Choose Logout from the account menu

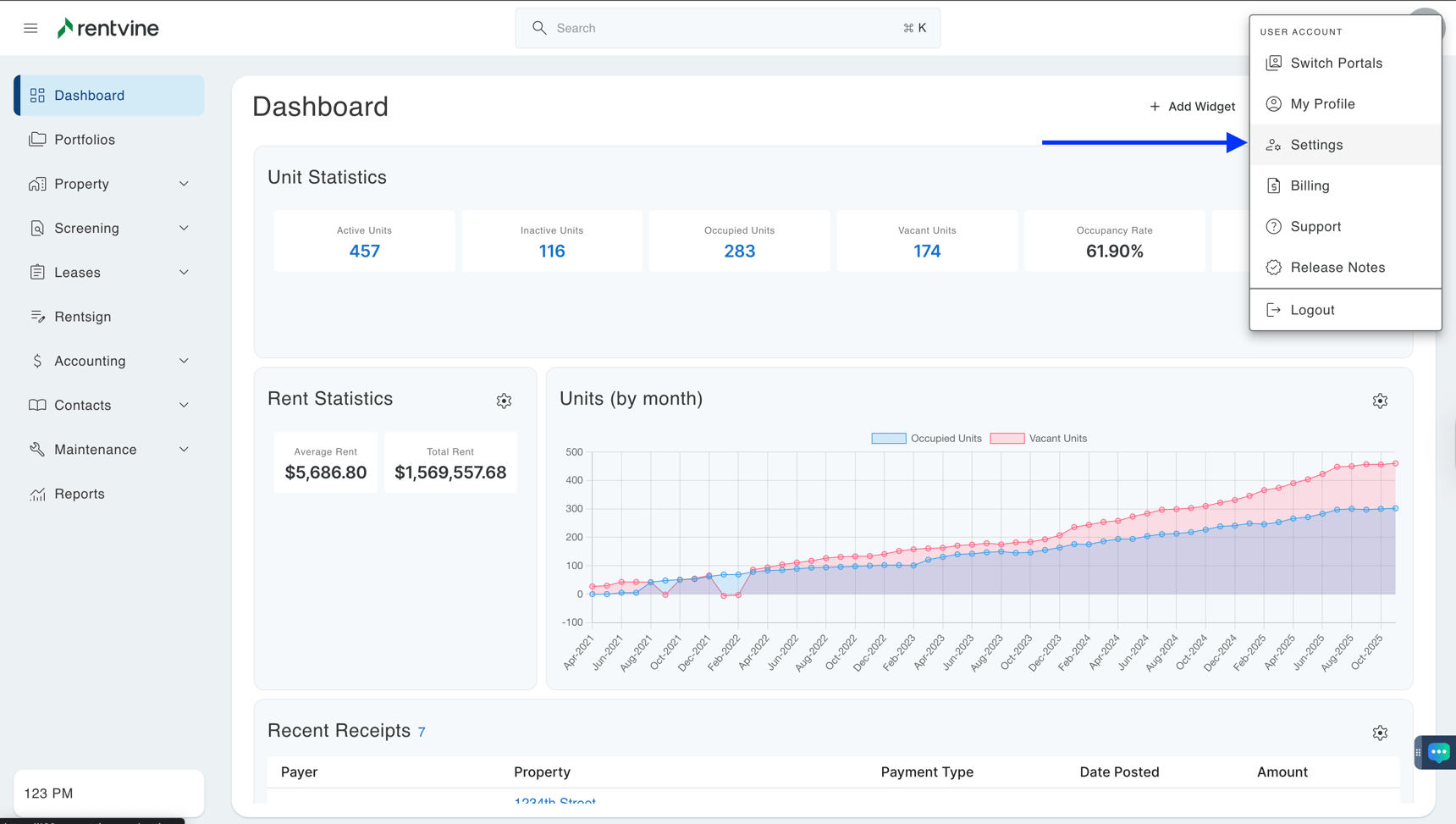pos(1312,310)
